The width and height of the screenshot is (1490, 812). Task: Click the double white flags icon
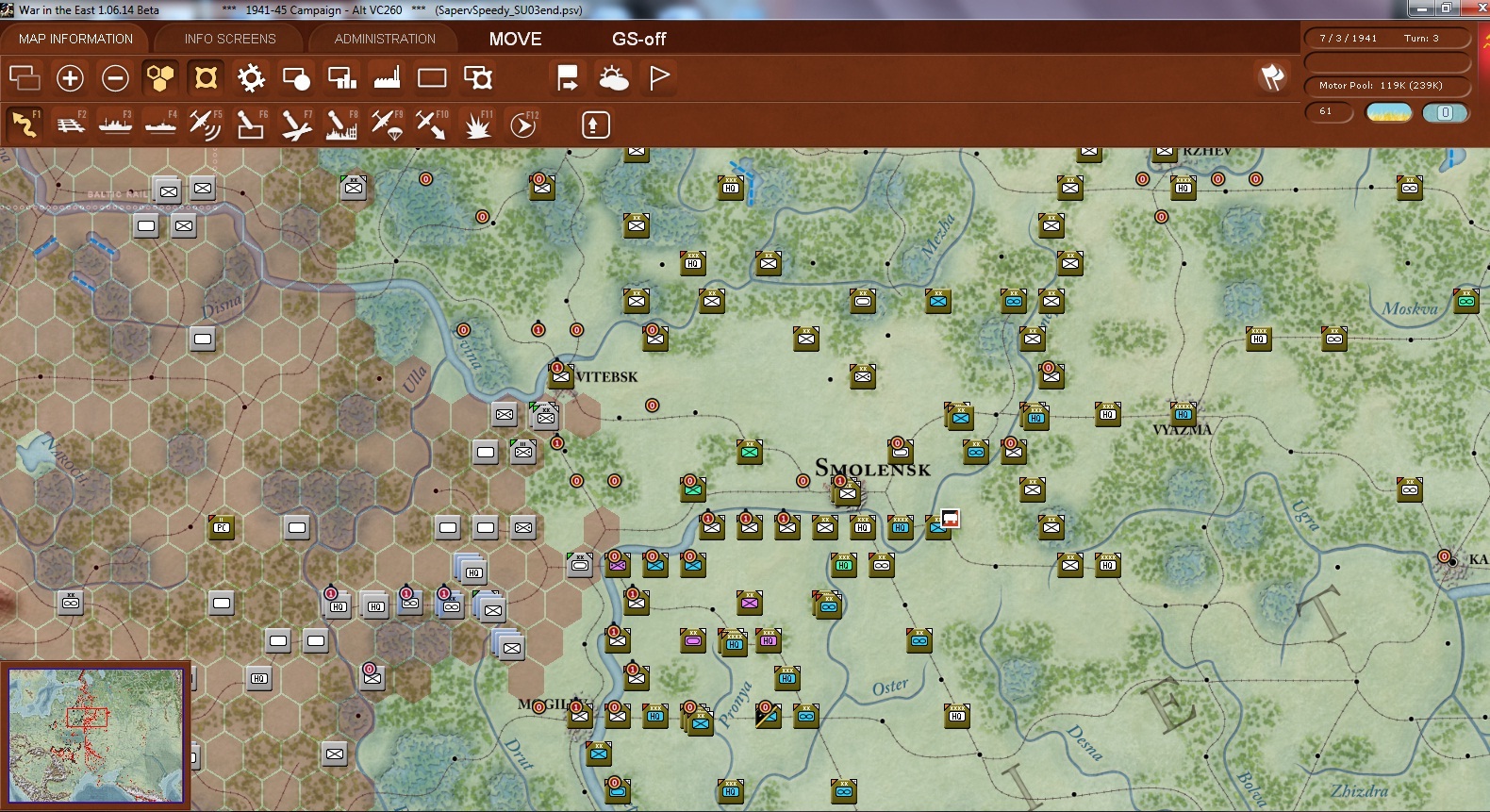[x=1272, y=77]
